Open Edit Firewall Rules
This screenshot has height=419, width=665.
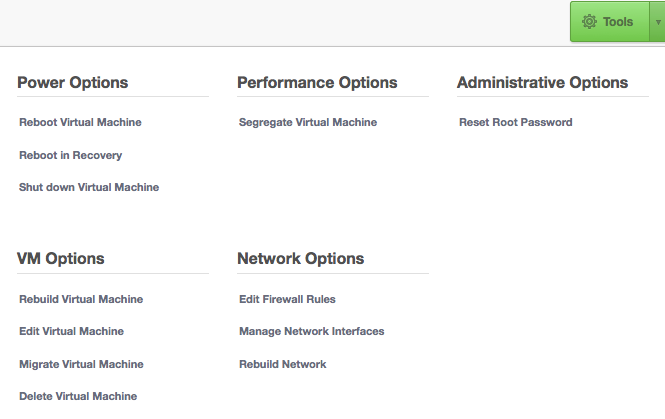click(287, 299)
